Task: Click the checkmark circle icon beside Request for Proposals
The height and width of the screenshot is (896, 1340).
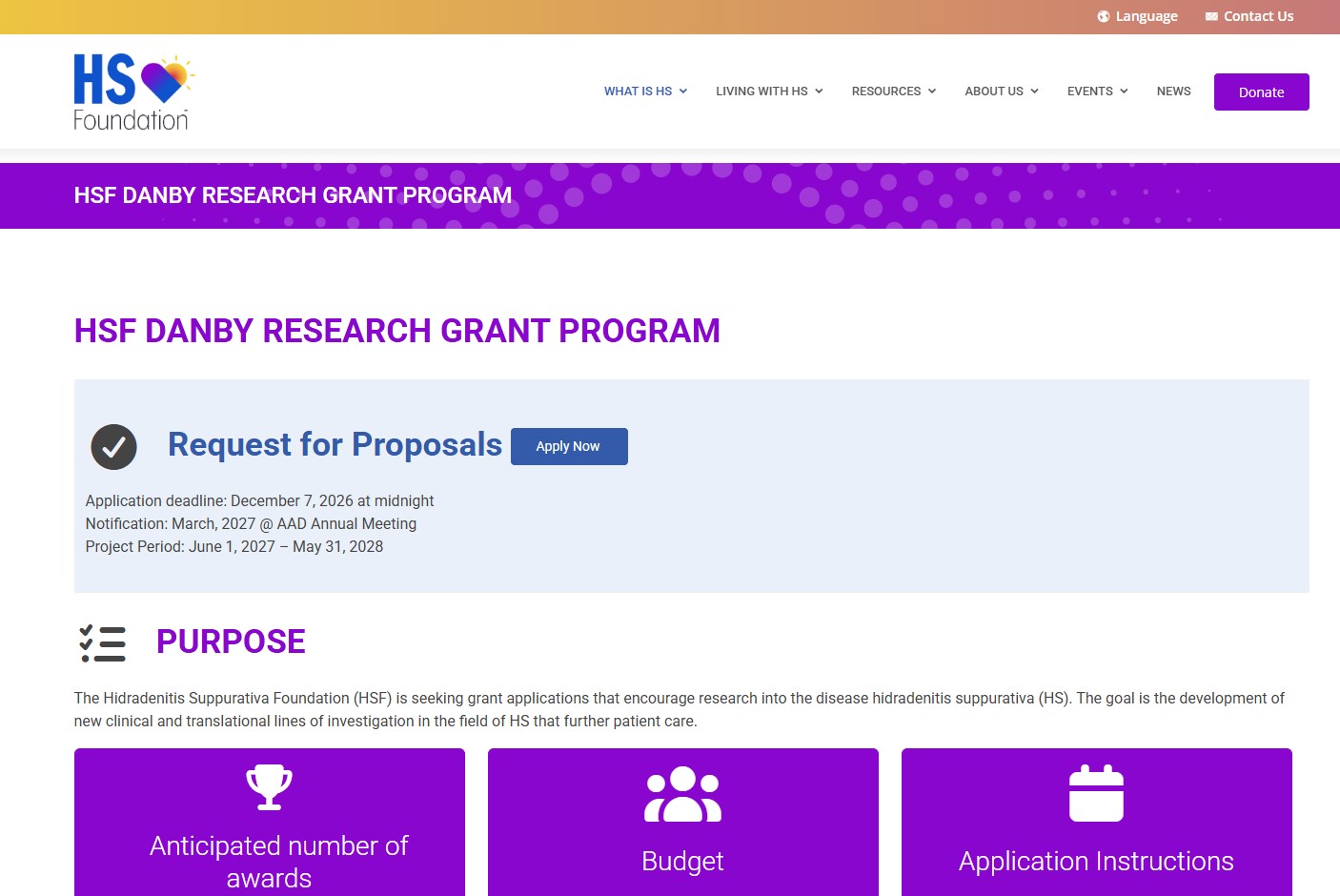Action: pos(114,447)
